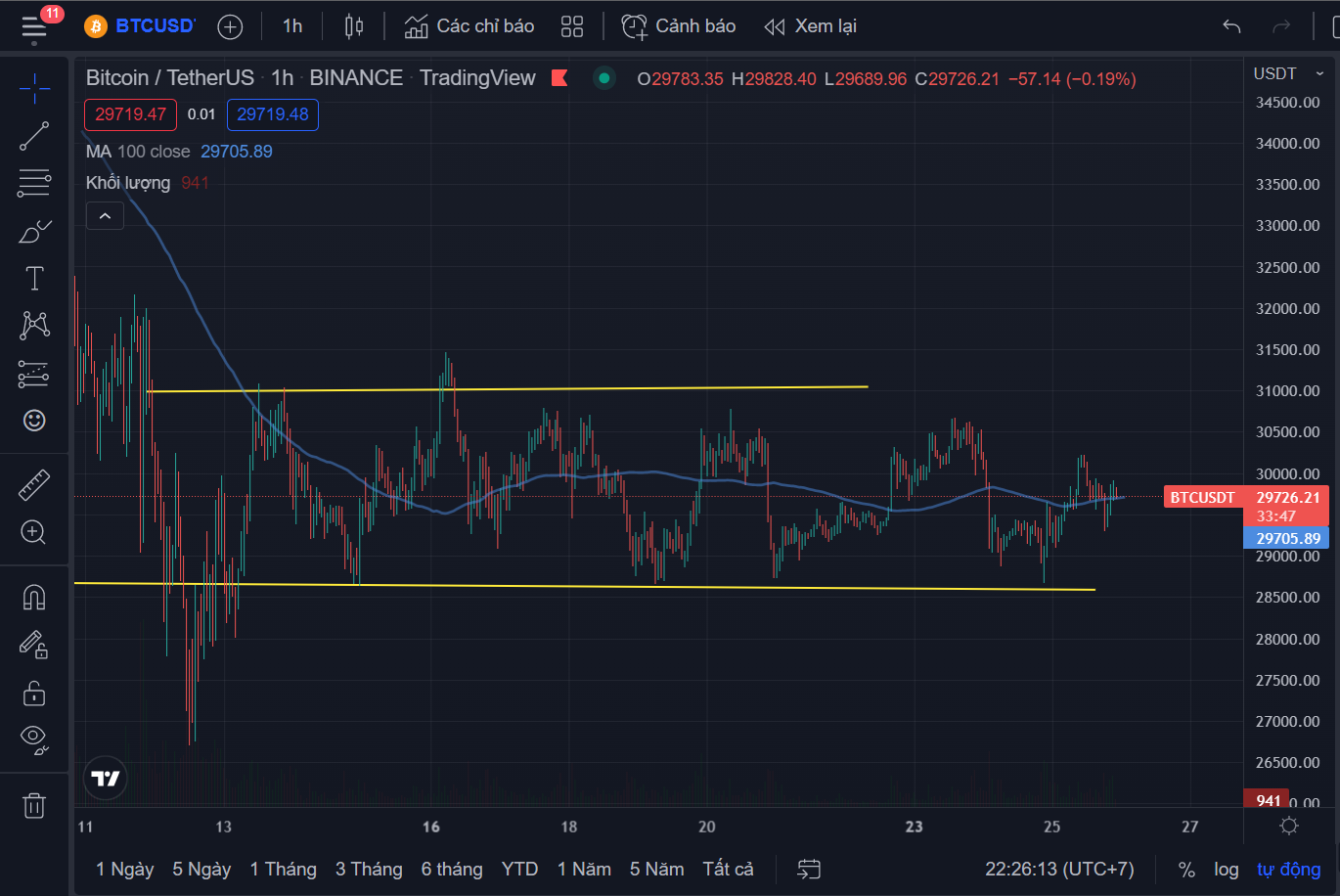1340x896 pixels.
Task: Toggle percent scale mode
Action: pos(1186,869)
